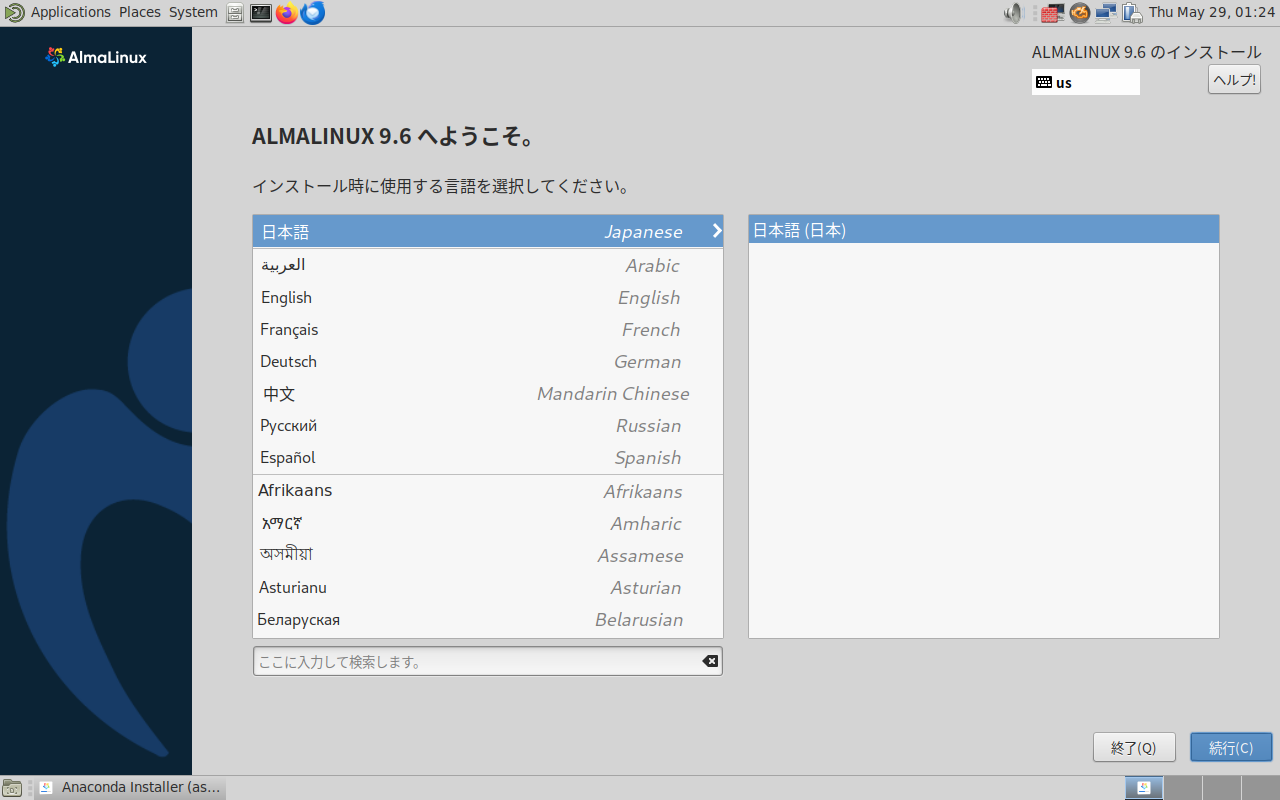The image size is (1280, 800).
Task: Select the Русский Russian language row
Action: tap(488, 425)
